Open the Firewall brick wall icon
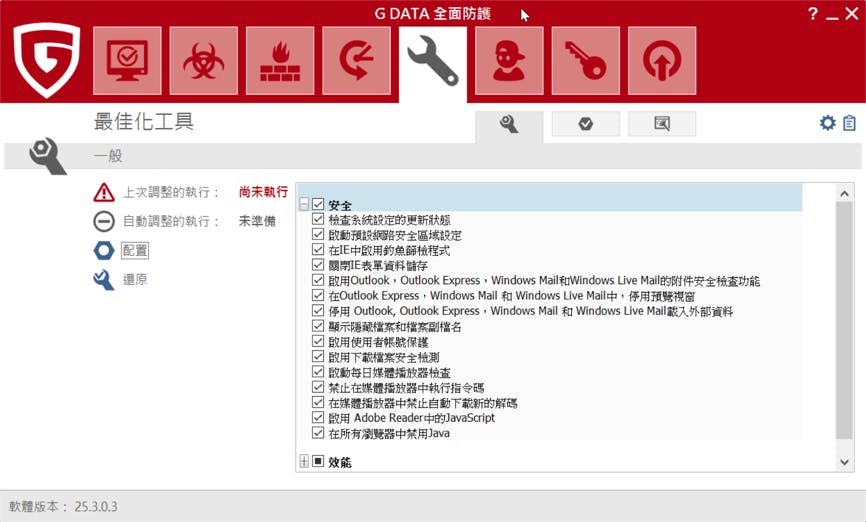The height and width of the screenshot is (522, 866). click(280, 60)
